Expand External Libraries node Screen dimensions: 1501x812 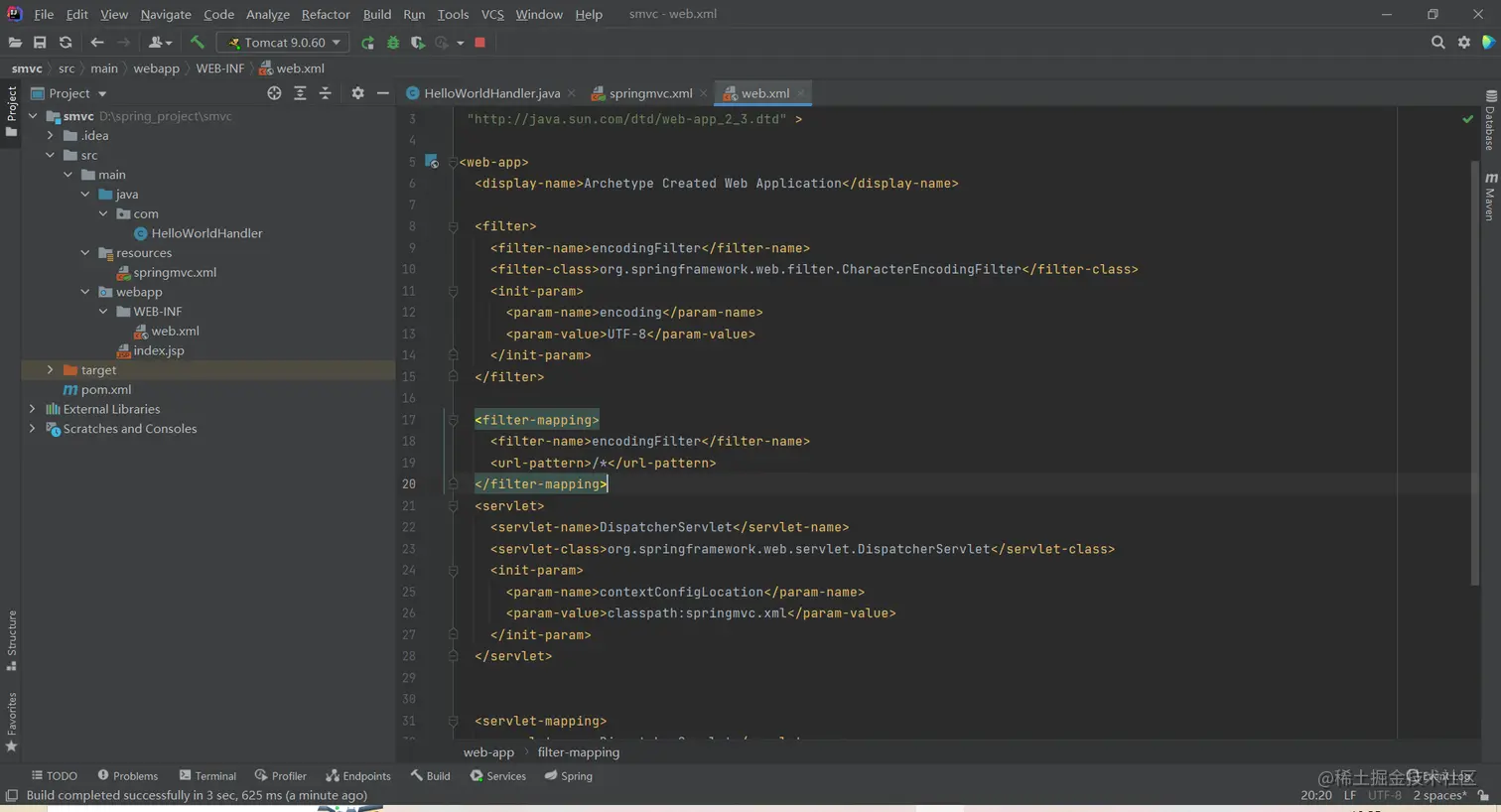click(x=33, y=409)
